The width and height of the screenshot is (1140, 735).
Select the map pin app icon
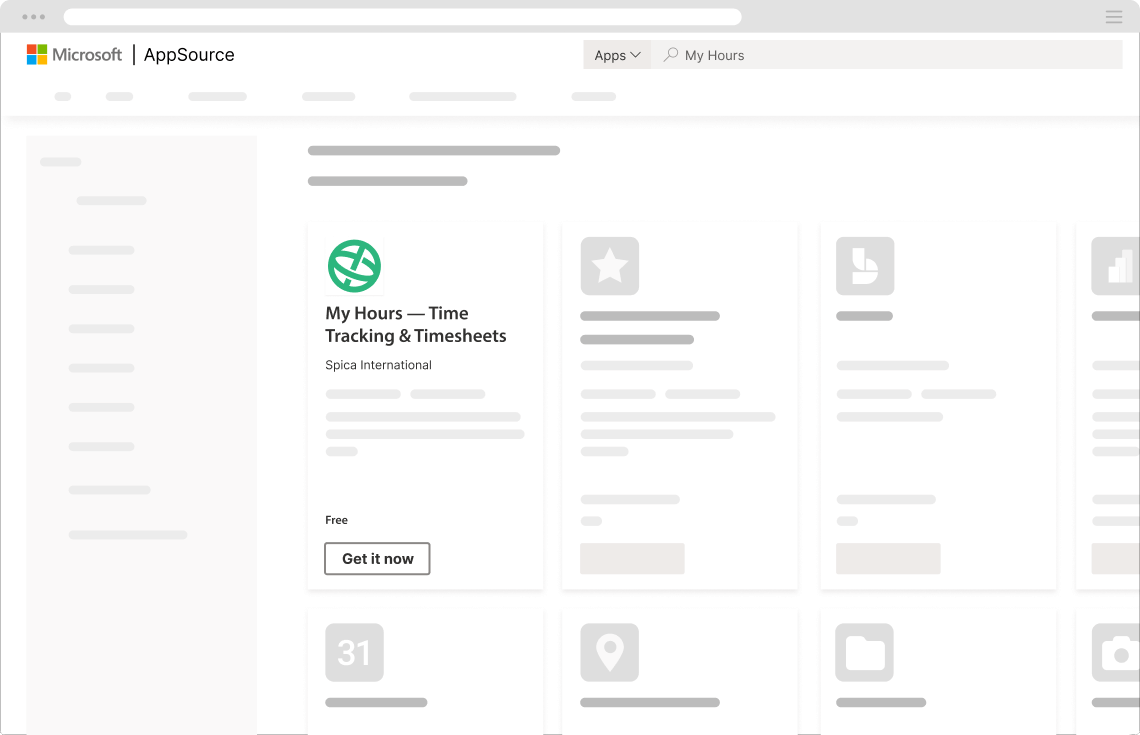click(610, 652)
